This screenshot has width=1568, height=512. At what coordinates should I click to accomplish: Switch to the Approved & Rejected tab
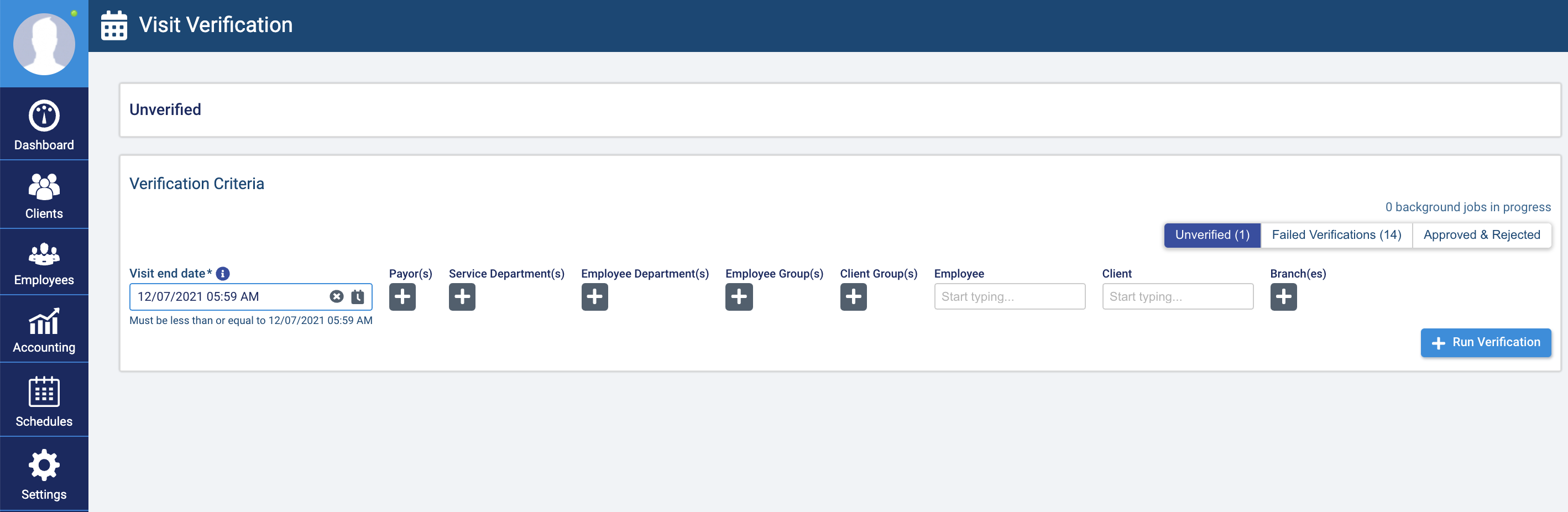coord(1481,235)
